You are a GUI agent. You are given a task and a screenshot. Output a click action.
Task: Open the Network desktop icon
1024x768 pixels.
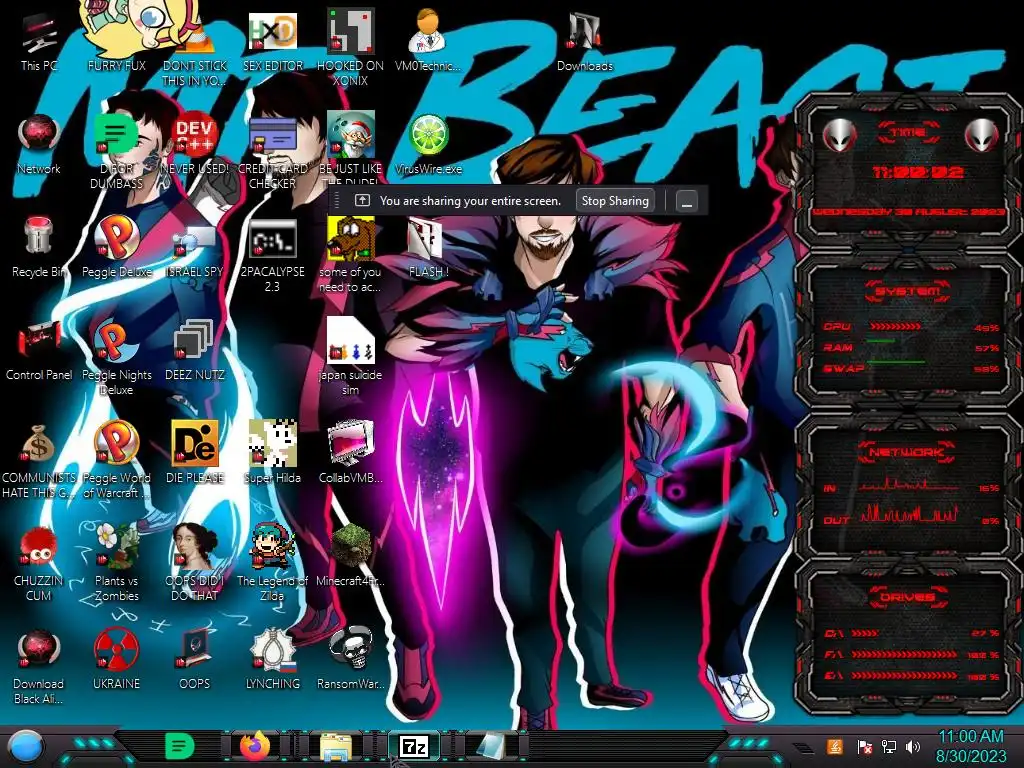click(39, 144)
